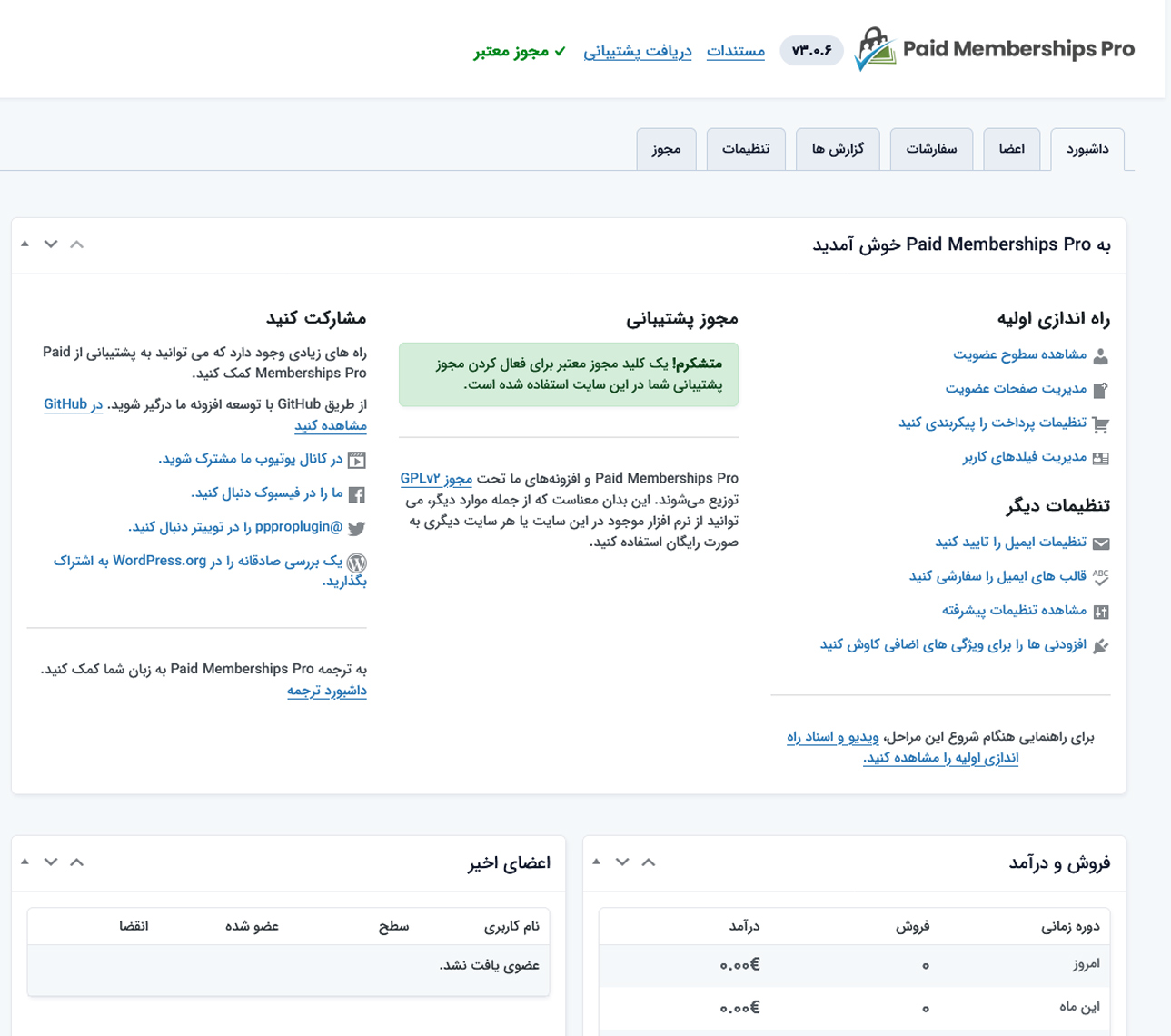Image resolution: width=1171 pixels, height=1036 pixels.
Task: Click the درآمد column header
Action: [744, 927]
